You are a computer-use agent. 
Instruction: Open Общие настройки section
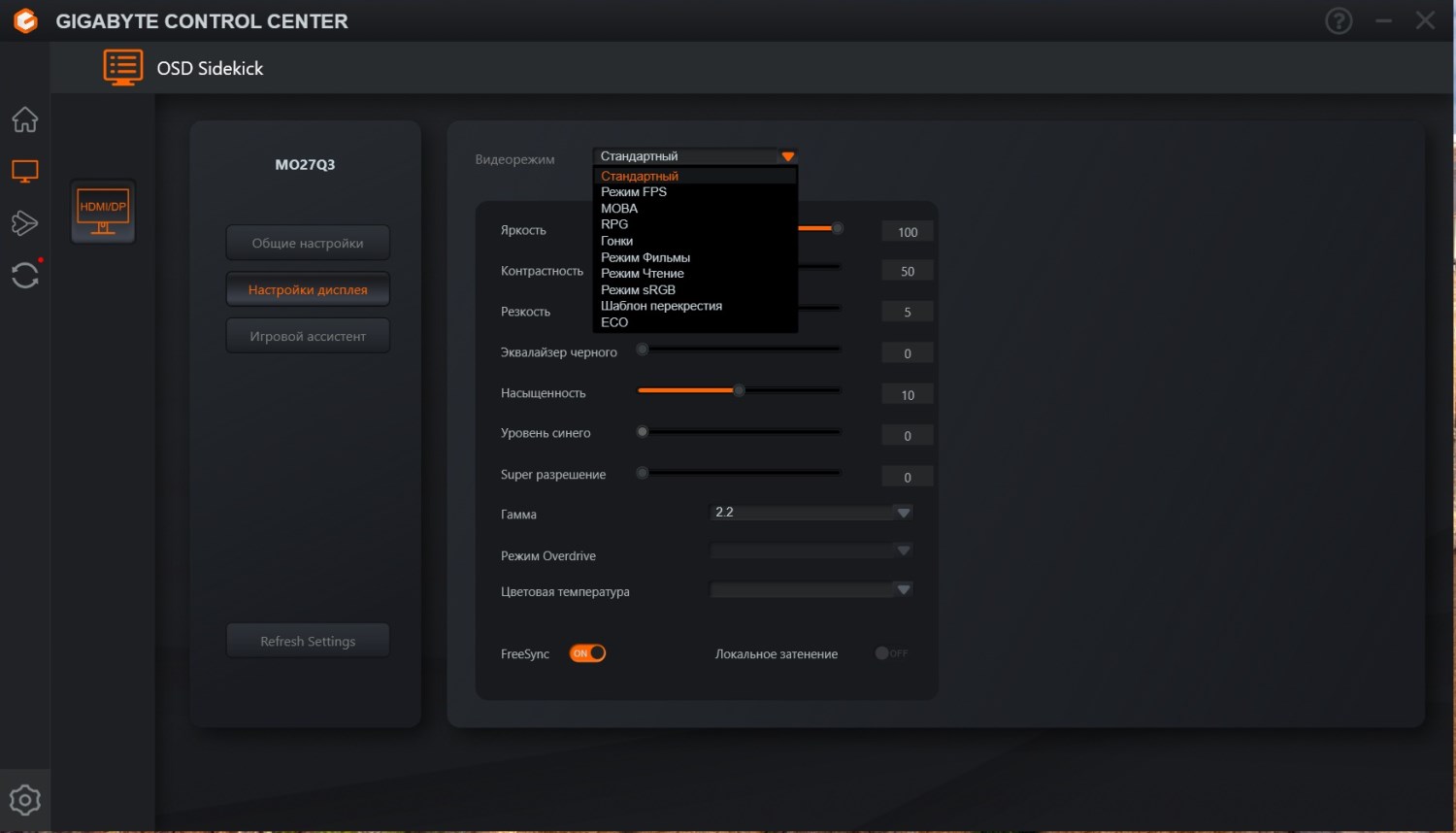tap(308, 243)
